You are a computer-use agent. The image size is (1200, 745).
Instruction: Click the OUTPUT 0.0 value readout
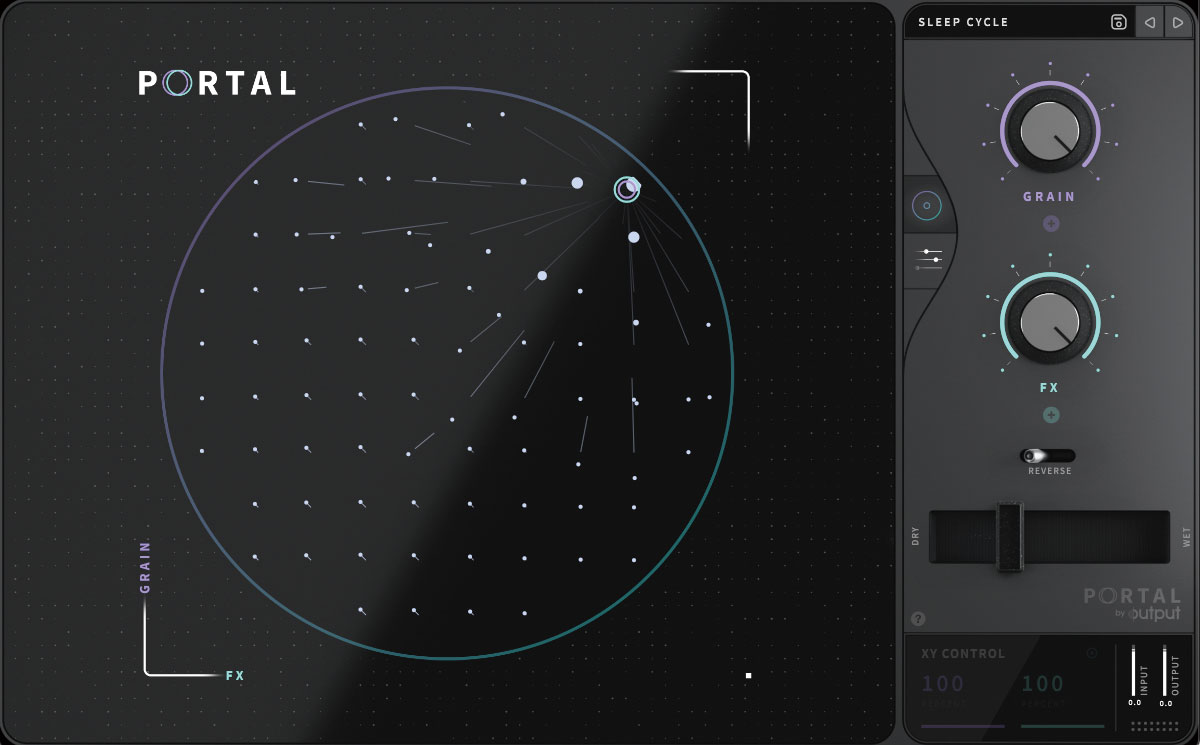(x=1166, y=703)
